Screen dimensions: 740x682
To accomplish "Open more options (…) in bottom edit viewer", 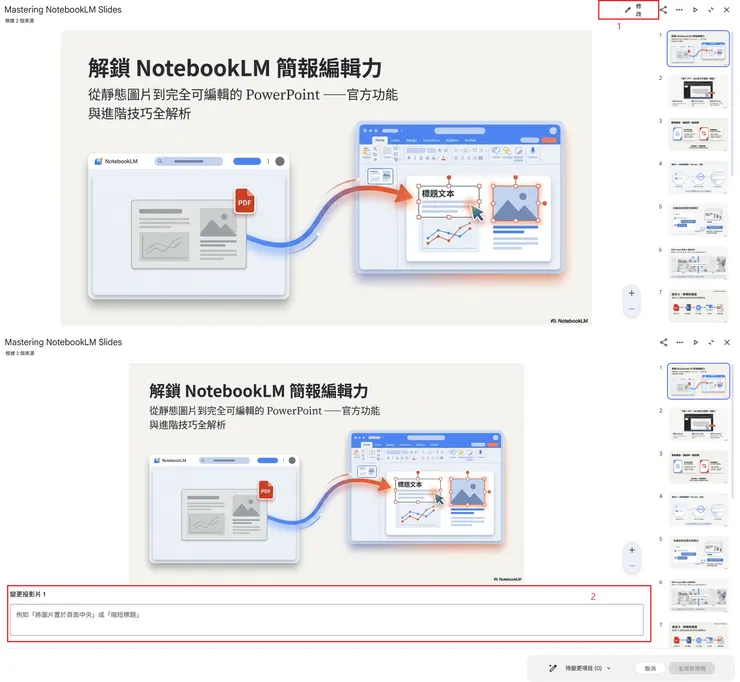I will 679,342.
